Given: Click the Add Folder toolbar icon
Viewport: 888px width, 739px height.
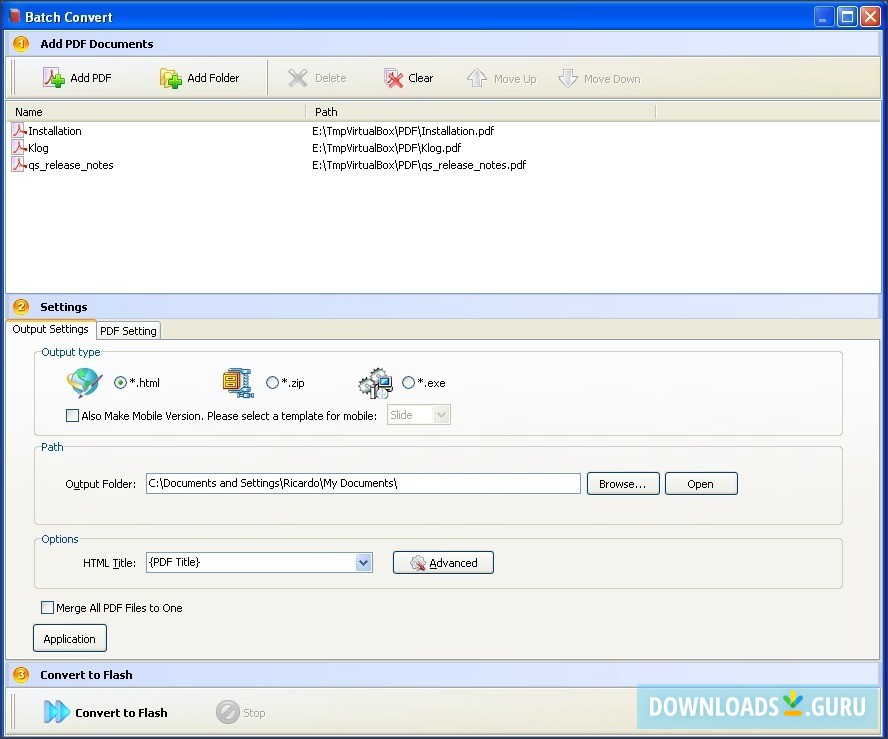Looking at the screenshot, I should click(x=168, y=77).
